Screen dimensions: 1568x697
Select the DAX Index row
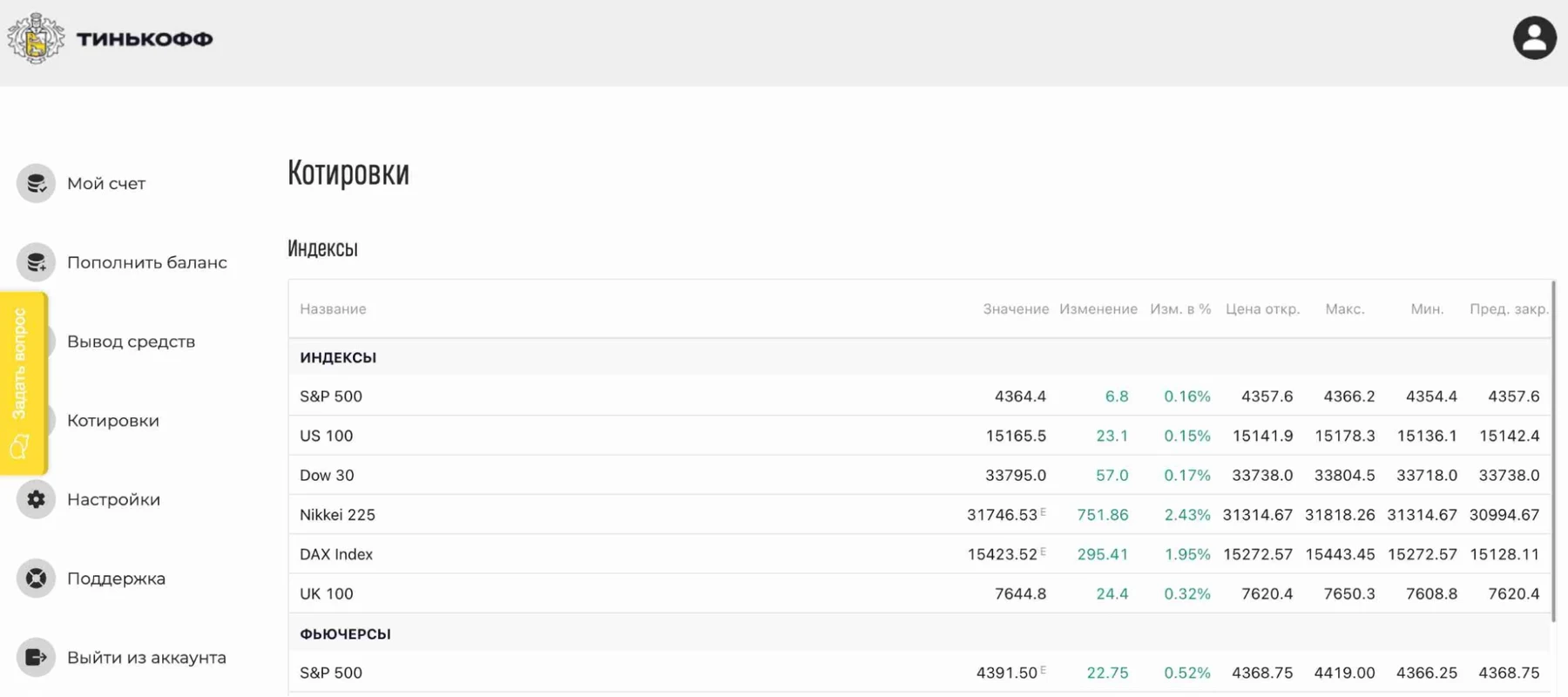click(920, 554)
